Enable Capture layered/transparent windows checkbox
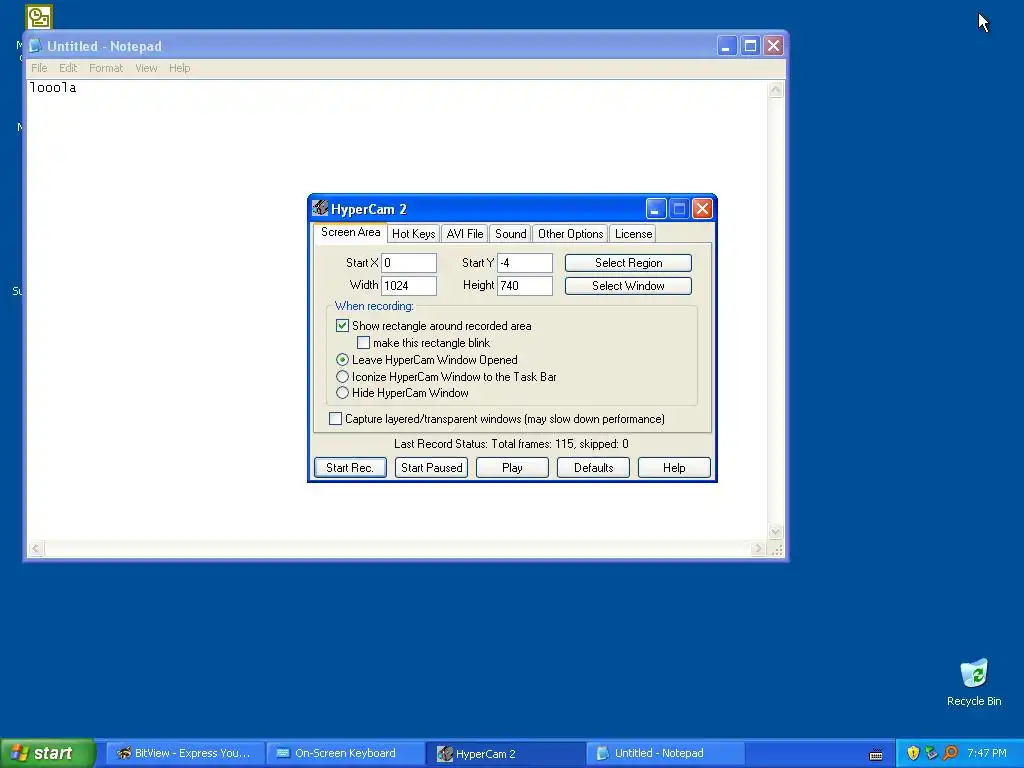Image resolution: width=1024 pixels, height=768 pixels. (335, 419)
